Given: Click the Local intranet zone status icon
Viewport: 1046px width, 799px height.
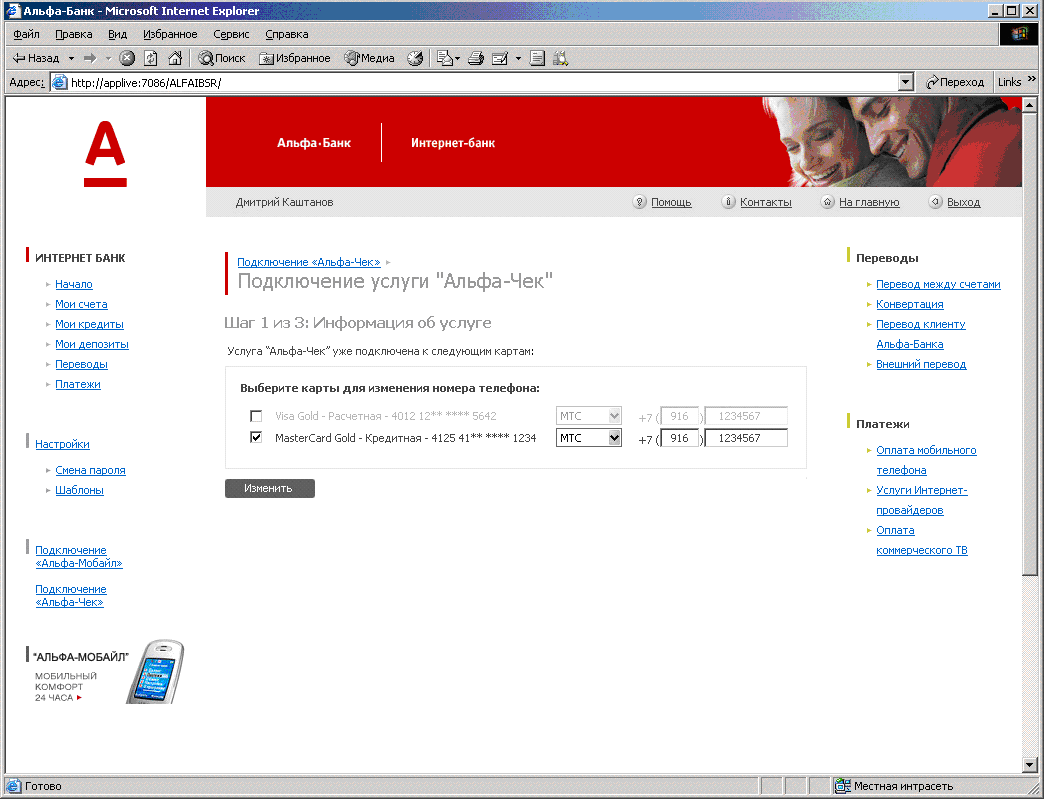Looking at the screenshot, I should (x=843, y=786).
